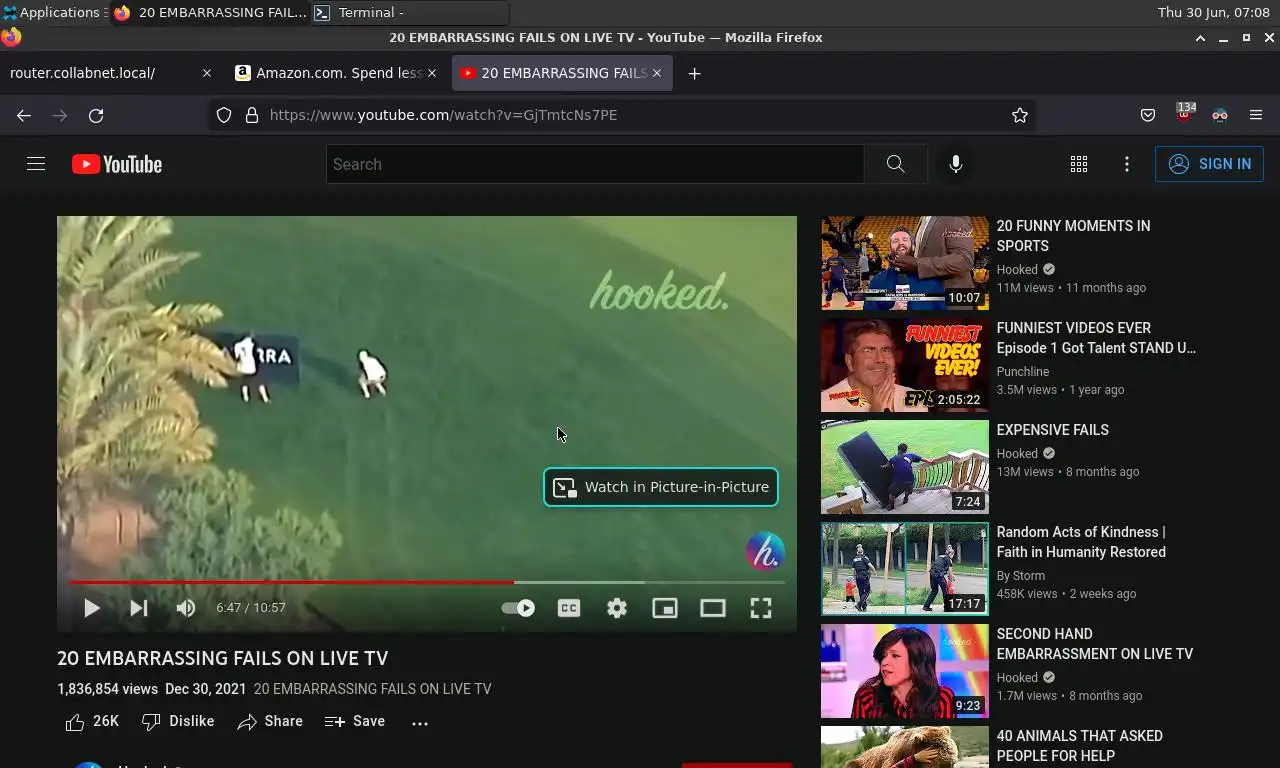The width and height of the screenshot is (1280, 768).
Task: Enter full screen mode
Action: point(761,608)
